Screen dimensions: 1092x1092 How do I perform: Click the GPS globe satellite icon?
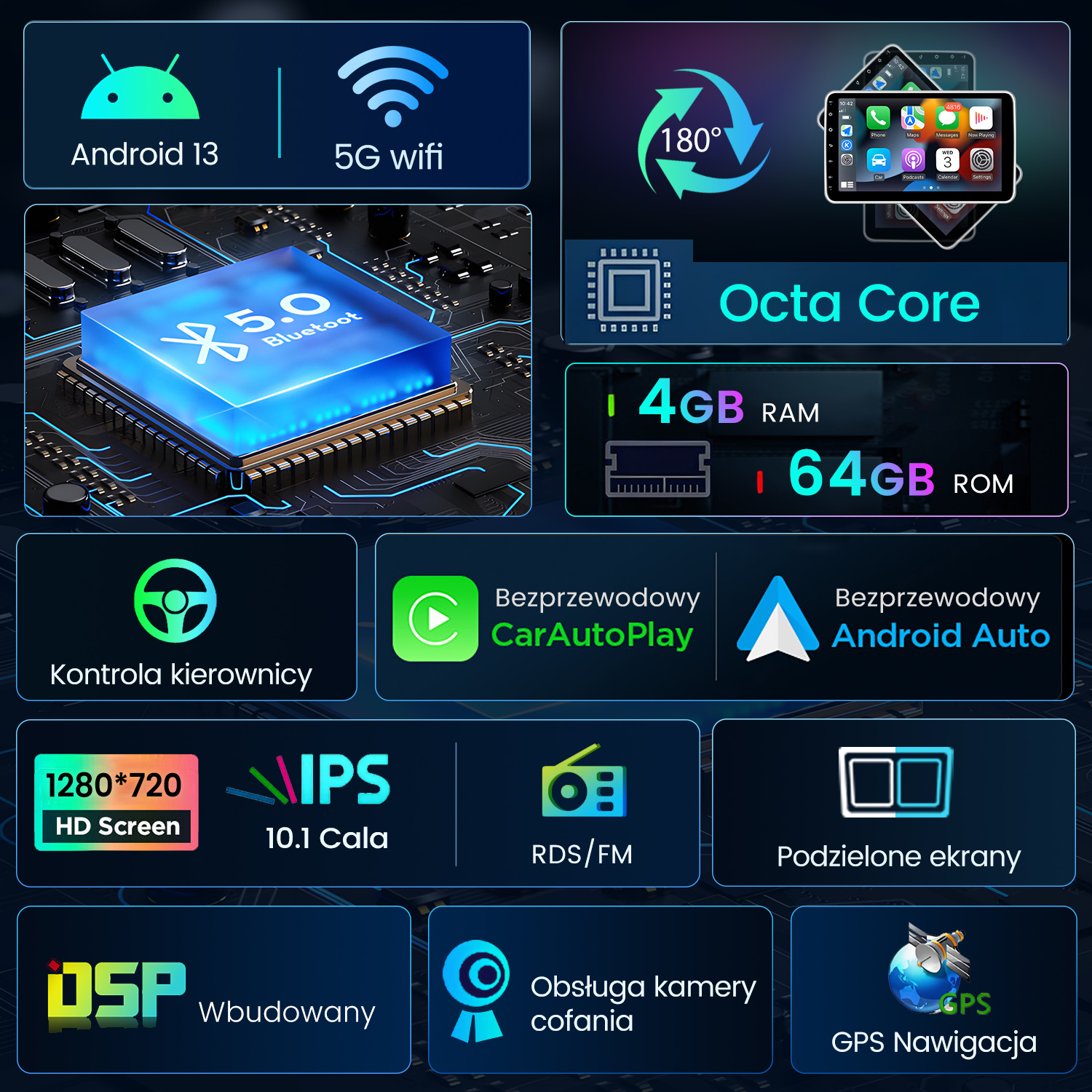[938, 969]
